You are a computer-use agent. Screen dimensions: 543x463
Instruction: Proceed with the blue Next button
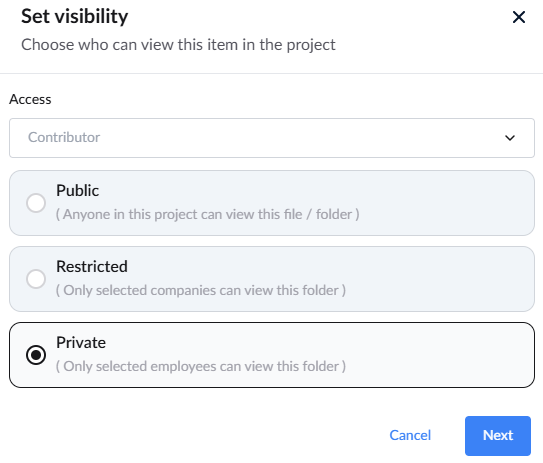coord(498,436)
